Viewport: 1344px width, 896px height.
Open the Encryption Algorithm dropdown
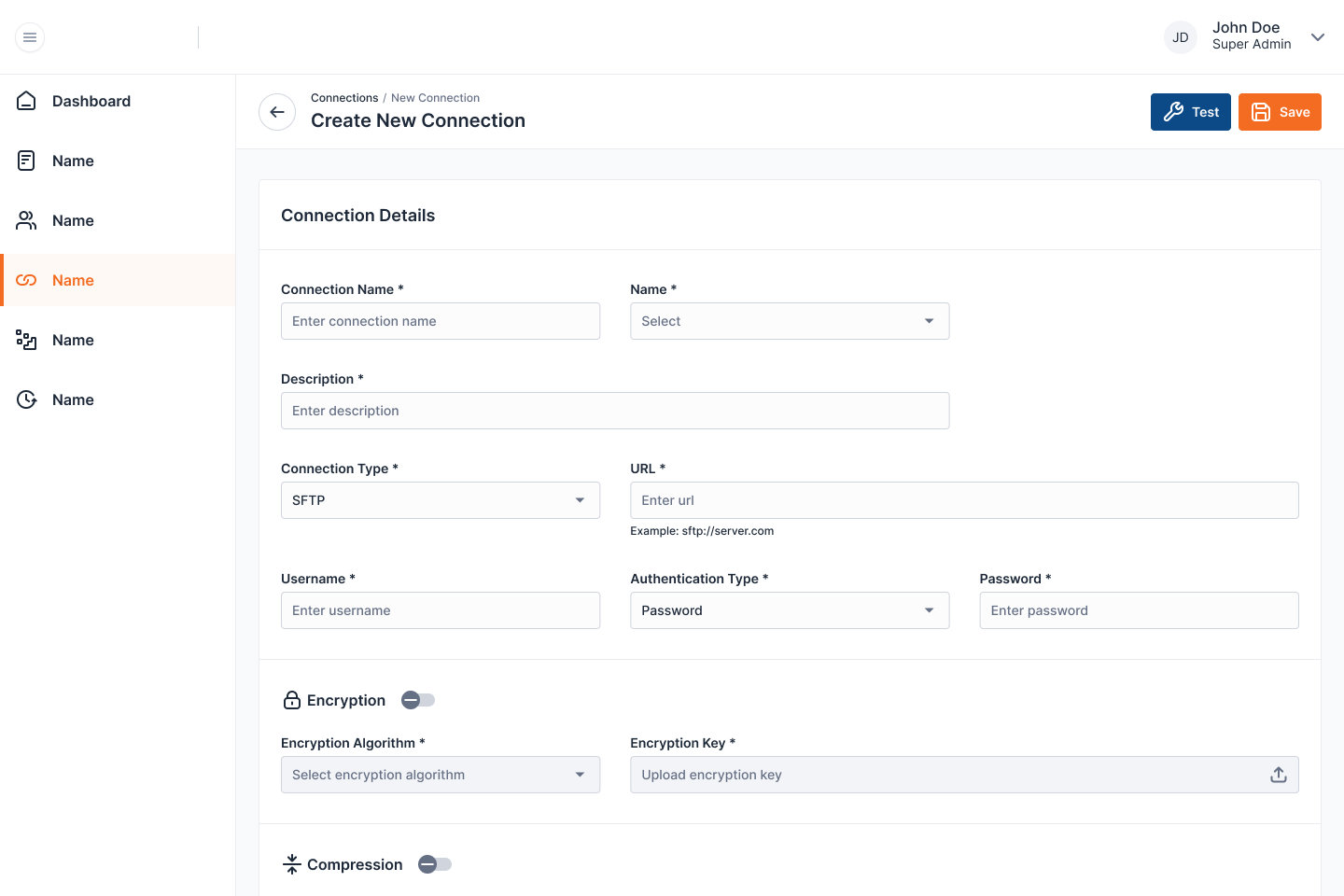point(441,775)
